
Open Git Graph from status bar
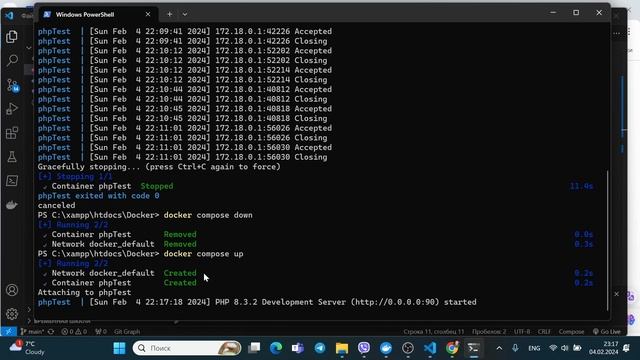(x=127, y=331)
